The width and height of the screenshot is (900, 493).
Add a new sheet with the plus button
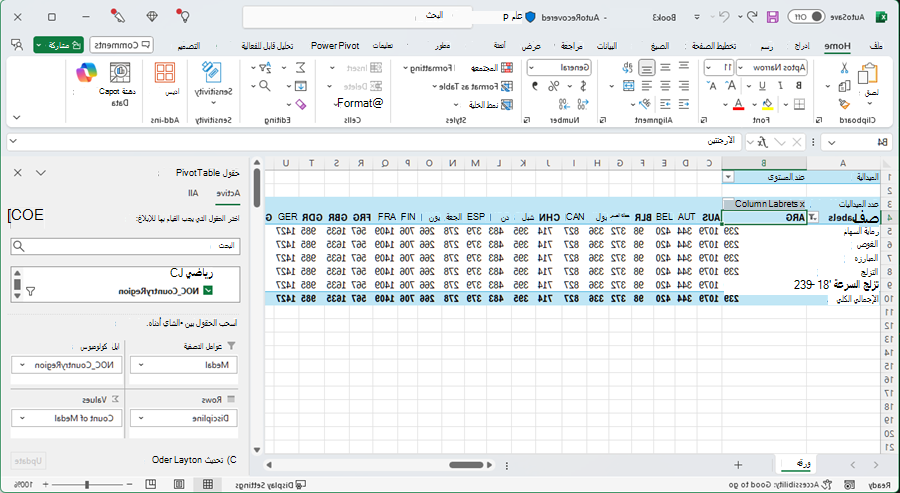[x=738, y=465]
